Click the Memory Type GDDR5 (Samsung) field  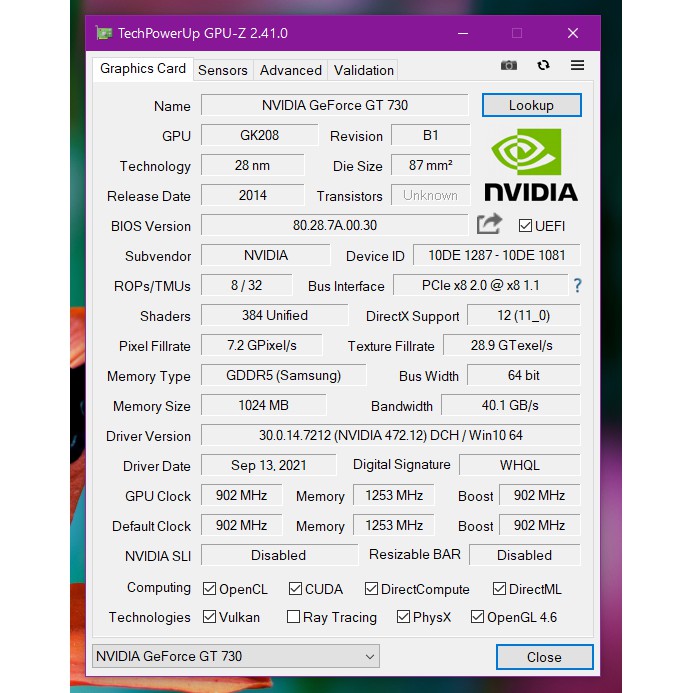283,375
